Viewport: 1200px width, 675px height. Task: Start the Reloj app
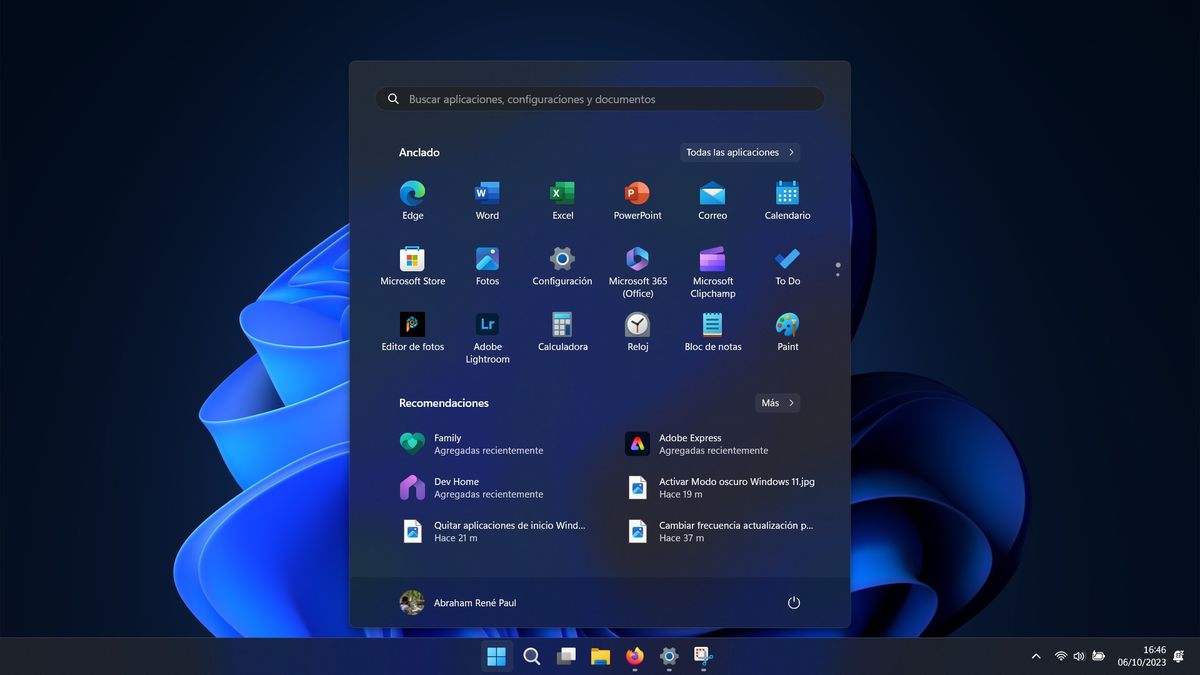(x=637, y=330)
